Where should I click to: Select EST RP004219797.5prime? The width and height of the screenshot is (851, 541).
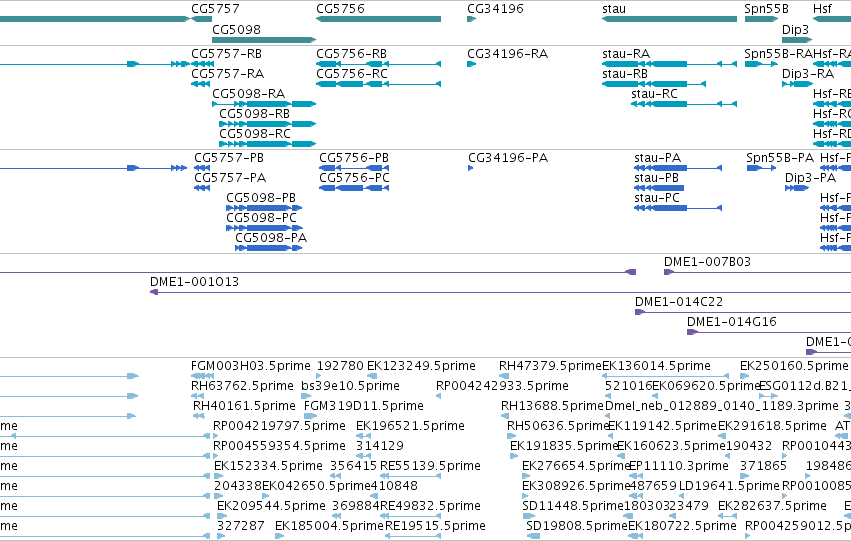point(279,427)
